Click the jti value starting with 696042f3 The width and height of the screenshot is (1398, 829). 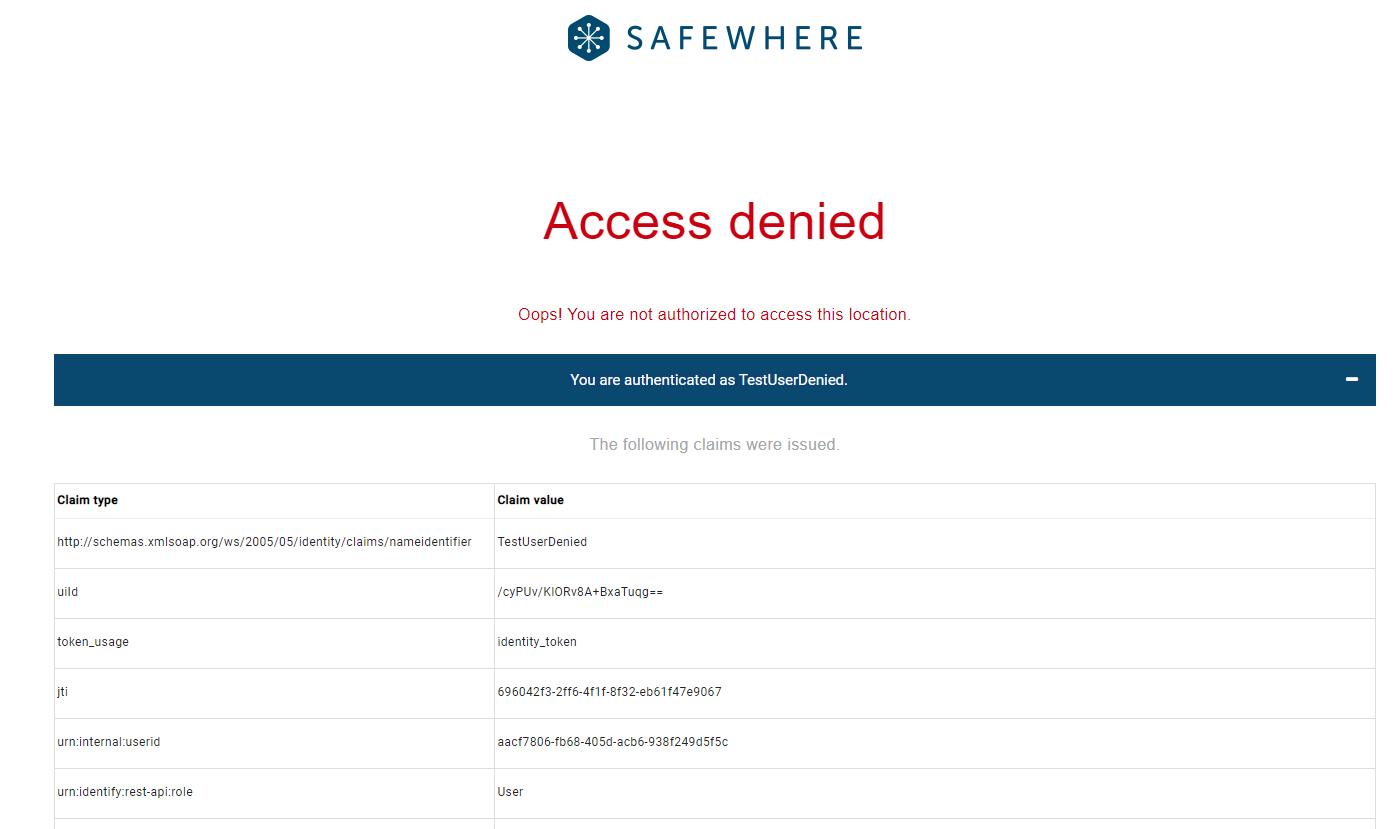pos(609,692)
